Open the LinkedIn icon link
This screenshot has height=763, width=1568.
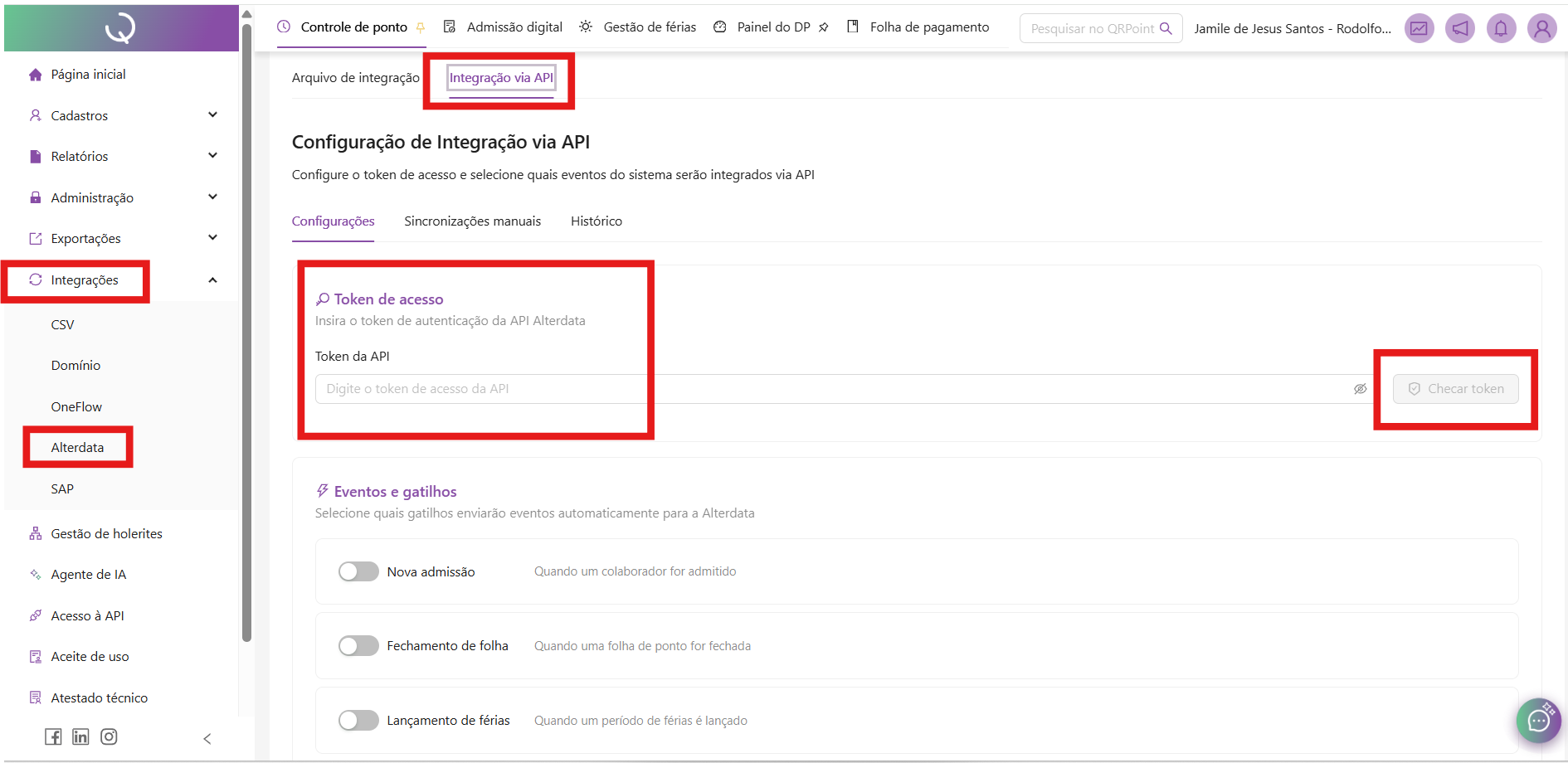pyautogui.click(x=80, y=736)
